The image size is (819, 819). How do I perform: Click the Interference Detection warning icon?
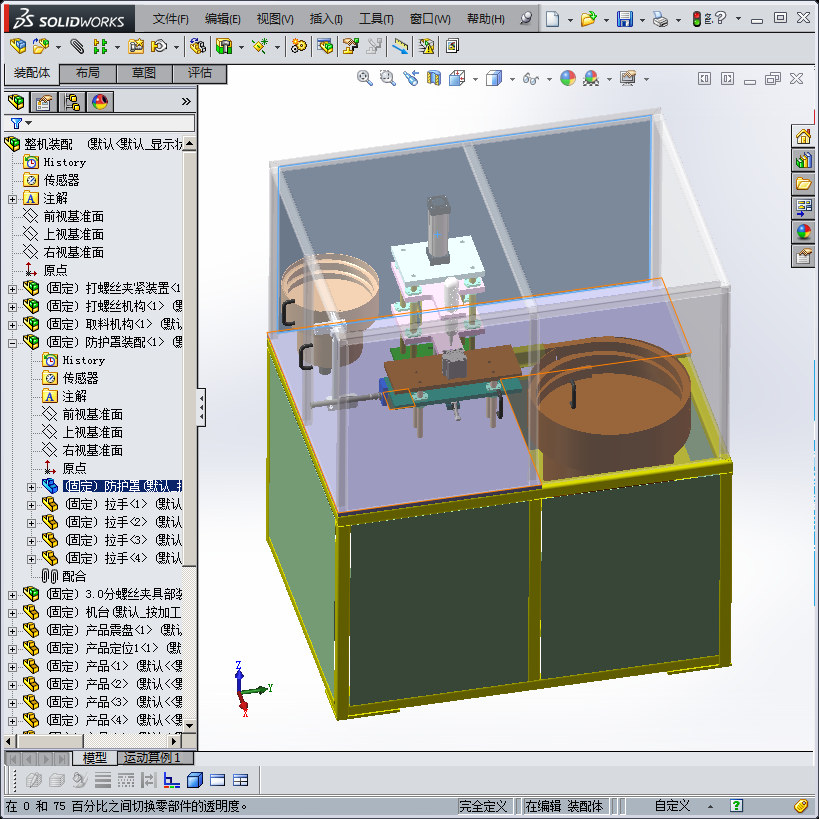tap(426, 46)
